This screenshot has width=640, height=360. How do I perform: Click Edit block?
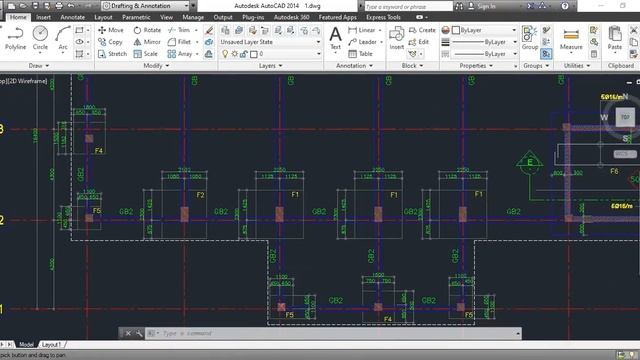pyautogui.click(x=419, y=42)
